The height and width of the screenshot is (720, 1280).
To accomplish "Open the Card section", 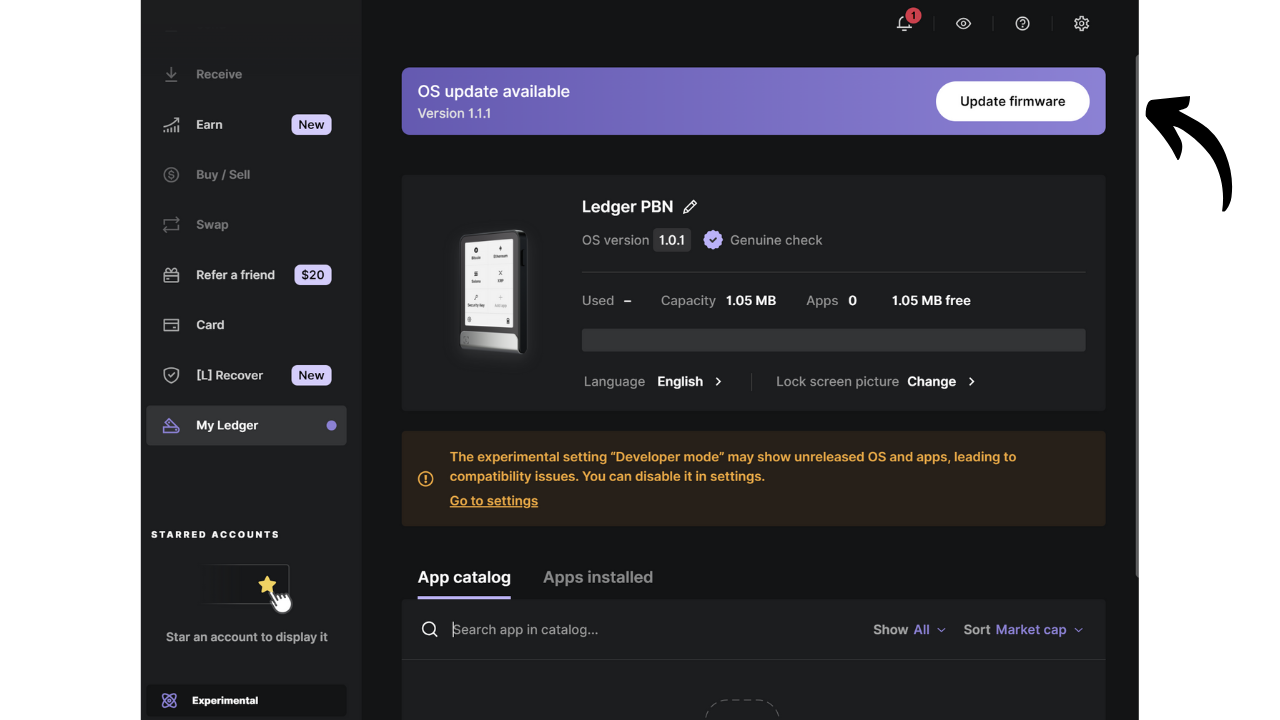I will click(210, 324).
